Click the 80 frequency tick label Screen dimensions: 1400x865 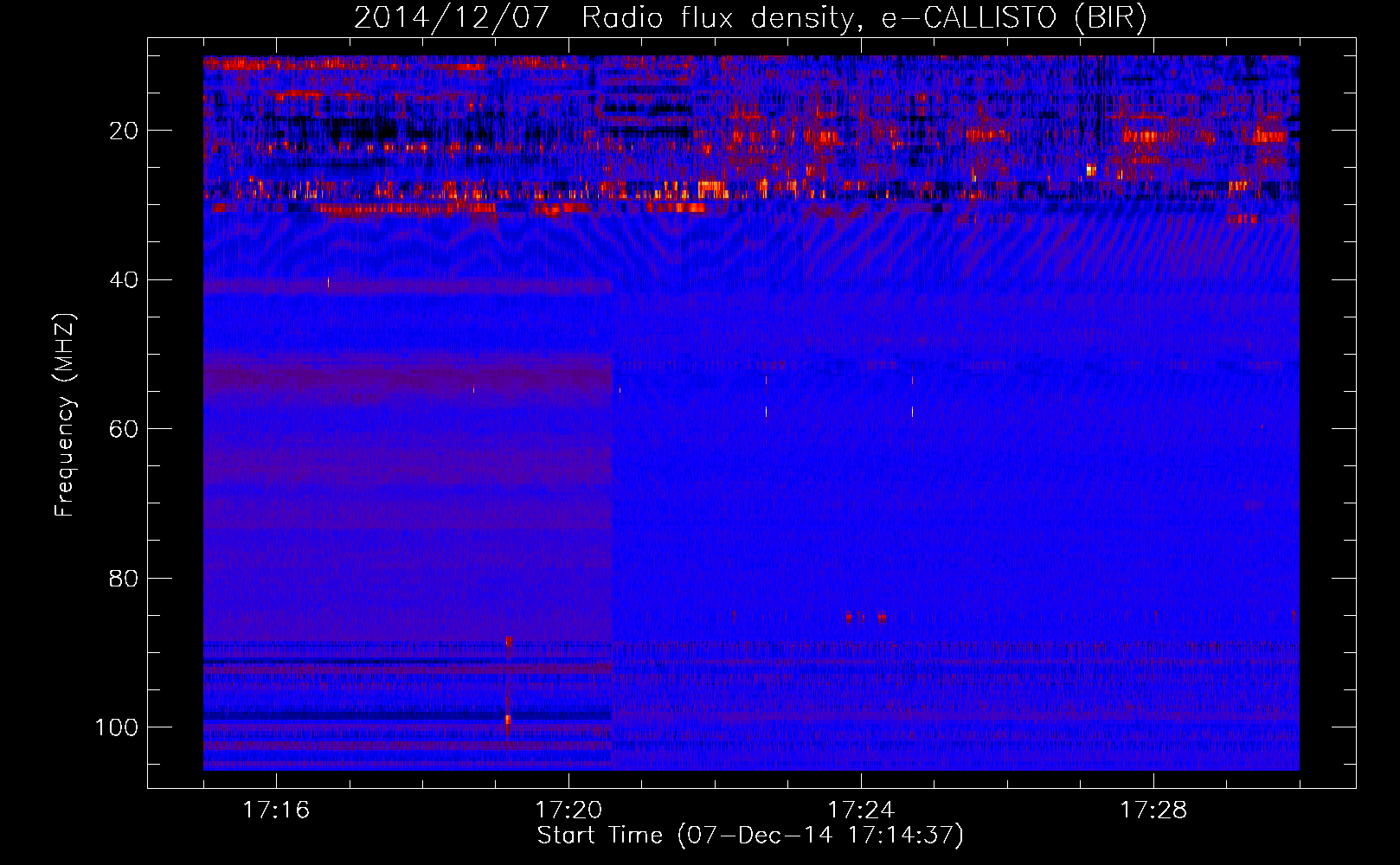tap(124, 578)
